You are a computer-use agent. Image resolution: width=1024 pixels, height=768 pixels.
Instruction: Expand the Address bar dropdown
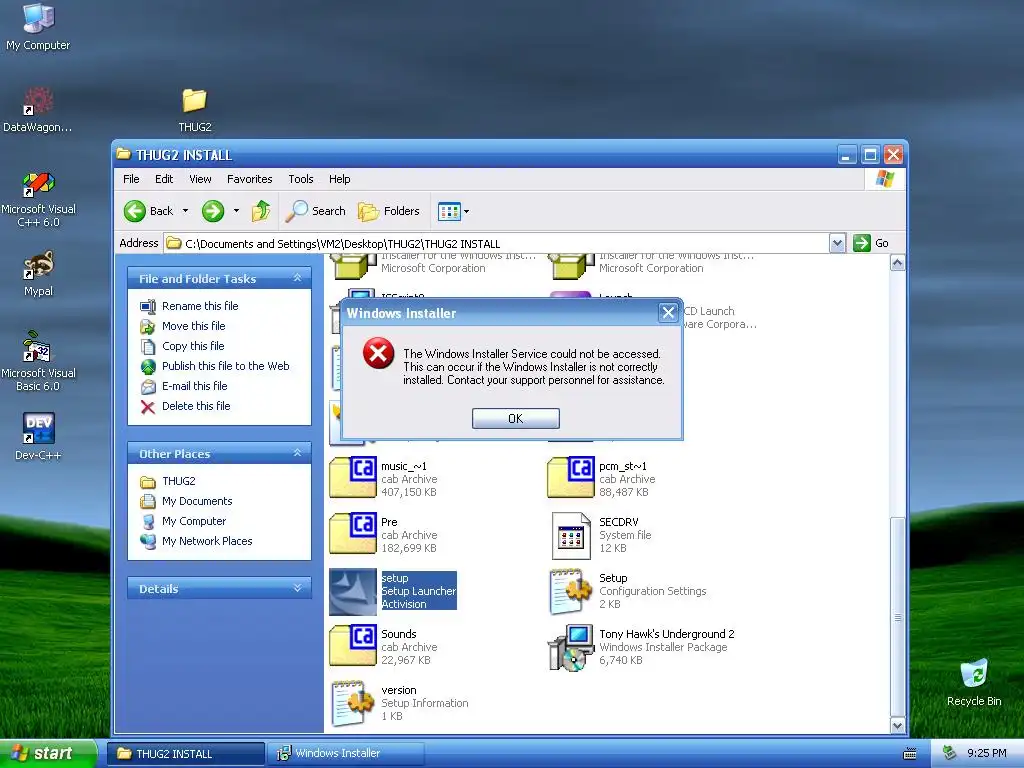point(837,244)
